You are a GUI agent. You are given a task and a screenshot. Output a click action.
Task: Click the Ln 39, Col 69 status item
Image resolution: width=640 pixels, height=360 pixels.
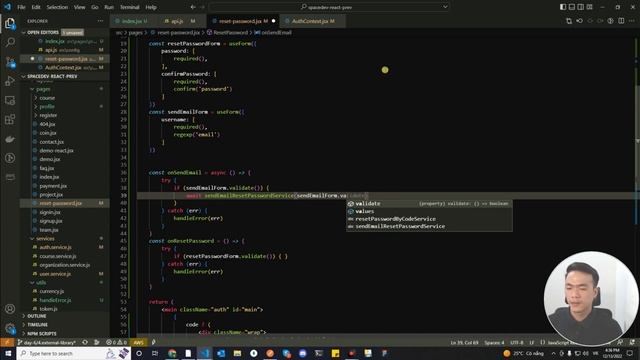point(464,342)
